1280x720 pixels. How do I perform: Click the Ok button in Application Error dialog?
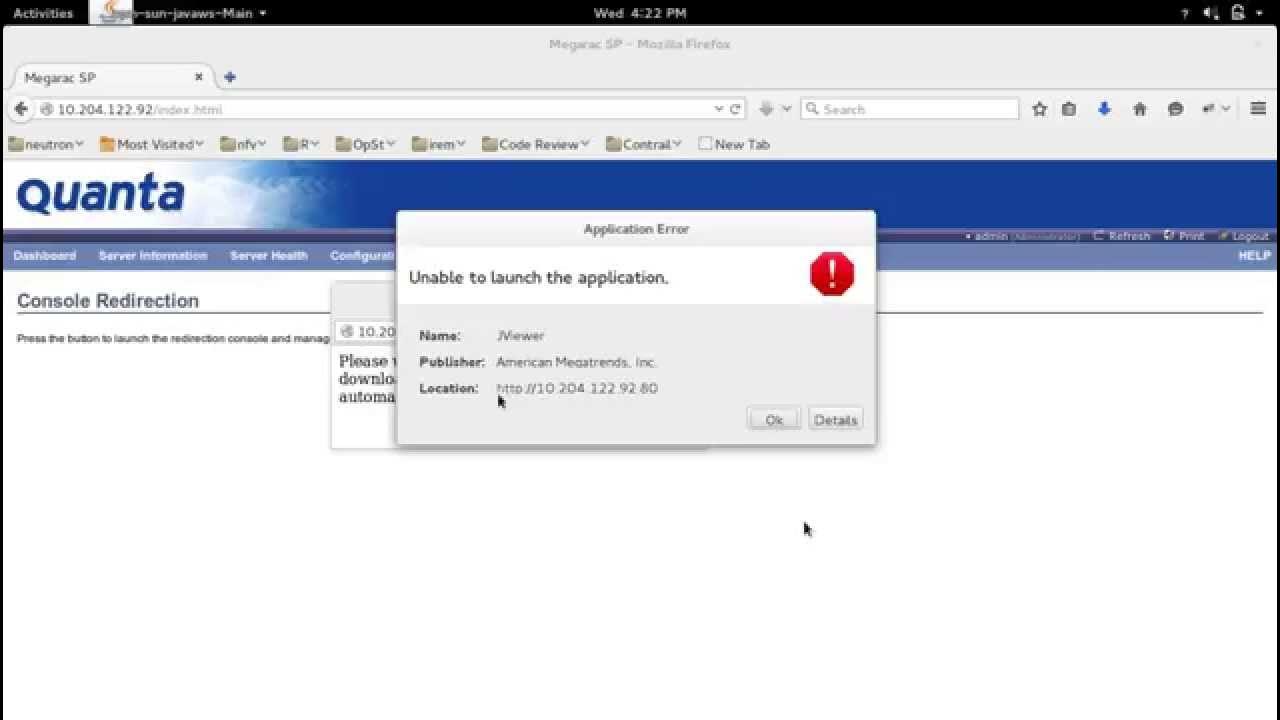click(x=774, y=420)
